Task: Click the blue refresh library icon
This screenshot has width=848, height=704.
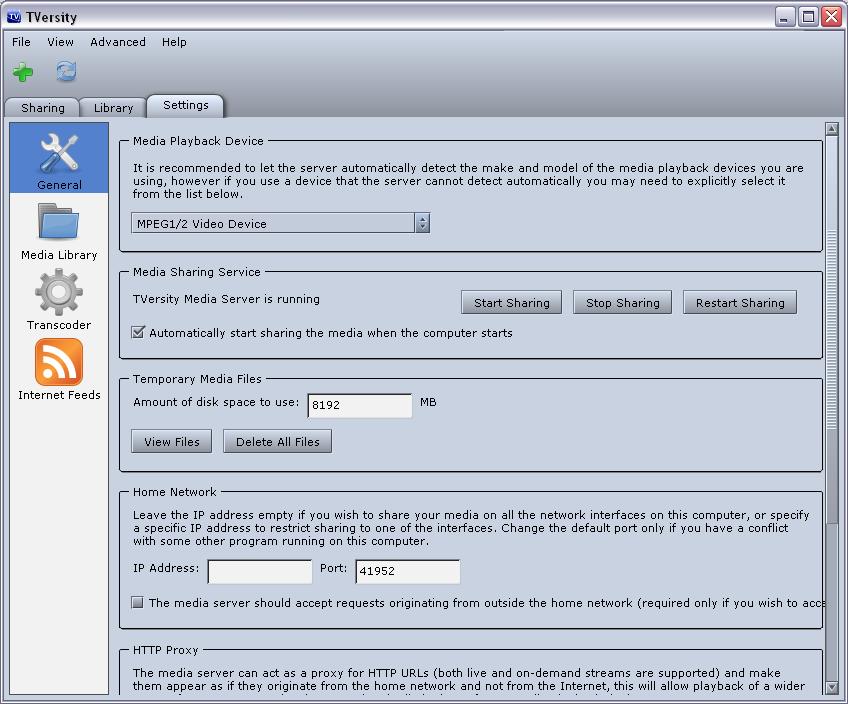Action: [x=66, y=71]
